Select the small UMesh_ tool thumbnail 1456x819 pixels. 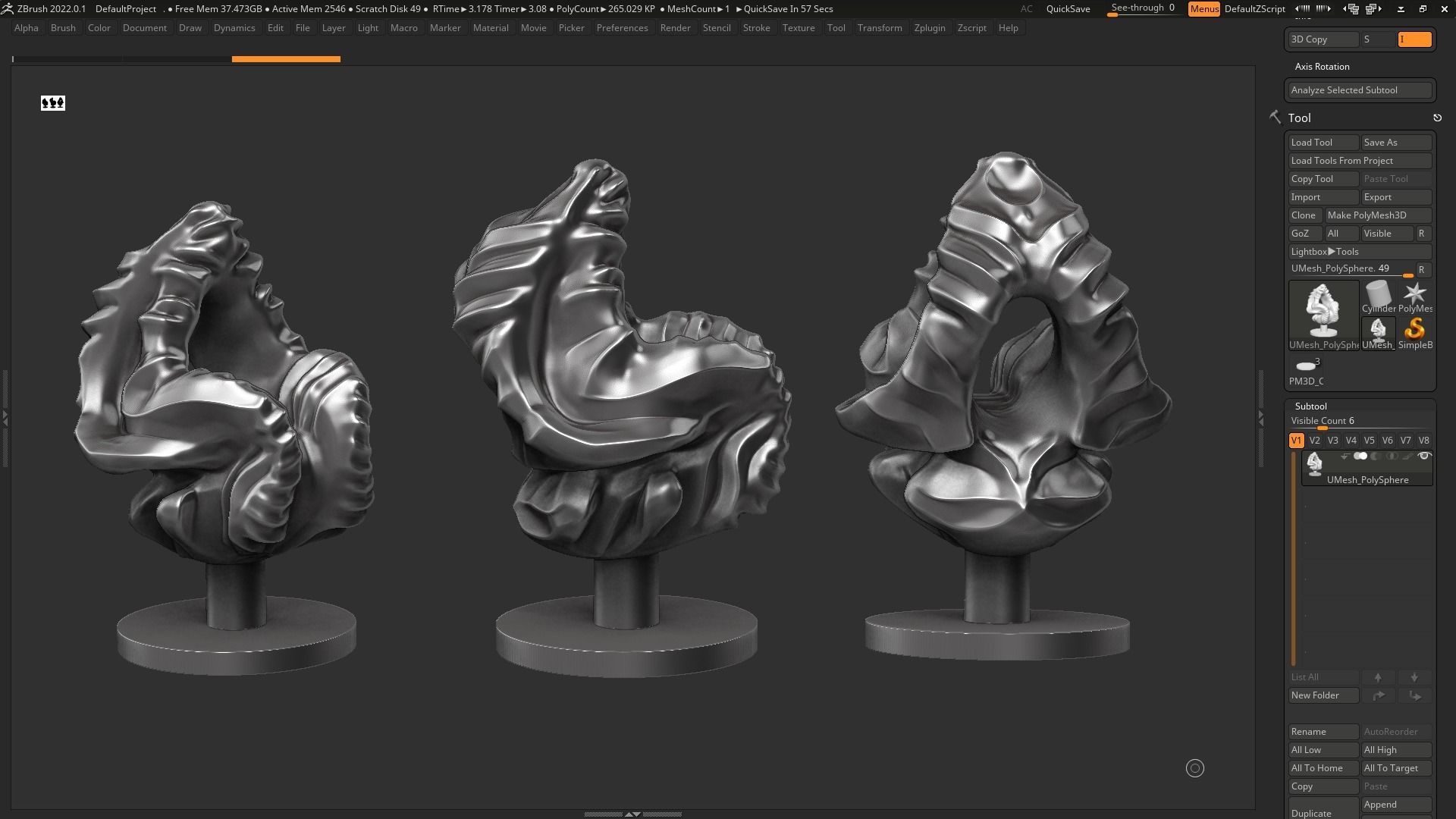coord(1378,333)
